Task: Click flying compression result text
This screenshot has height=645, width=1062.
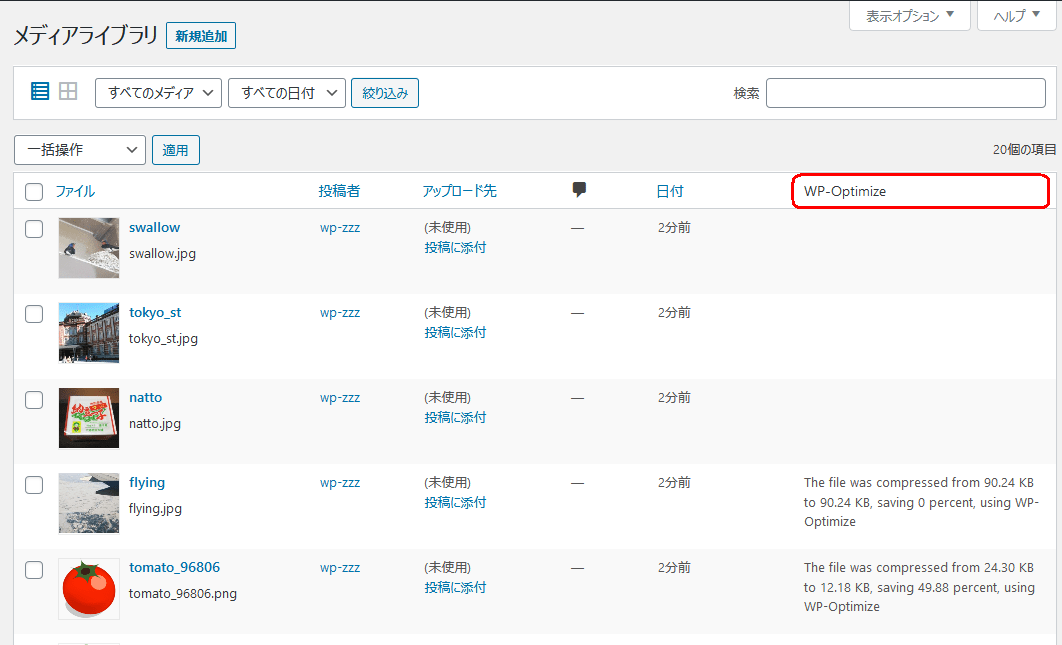Action: coord(920,502)
